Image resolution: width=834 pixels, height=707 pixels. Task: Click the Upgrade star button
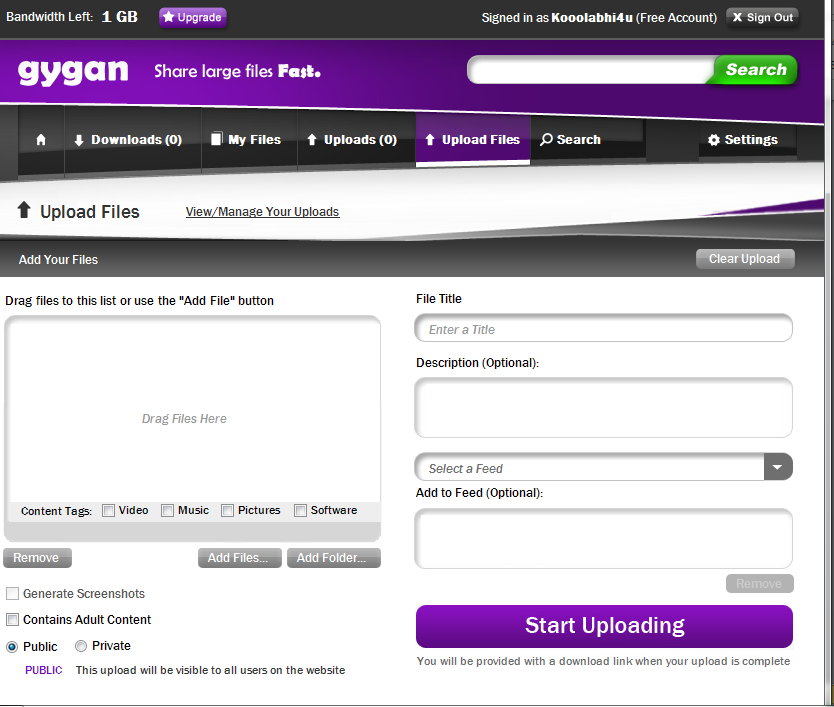193,17
